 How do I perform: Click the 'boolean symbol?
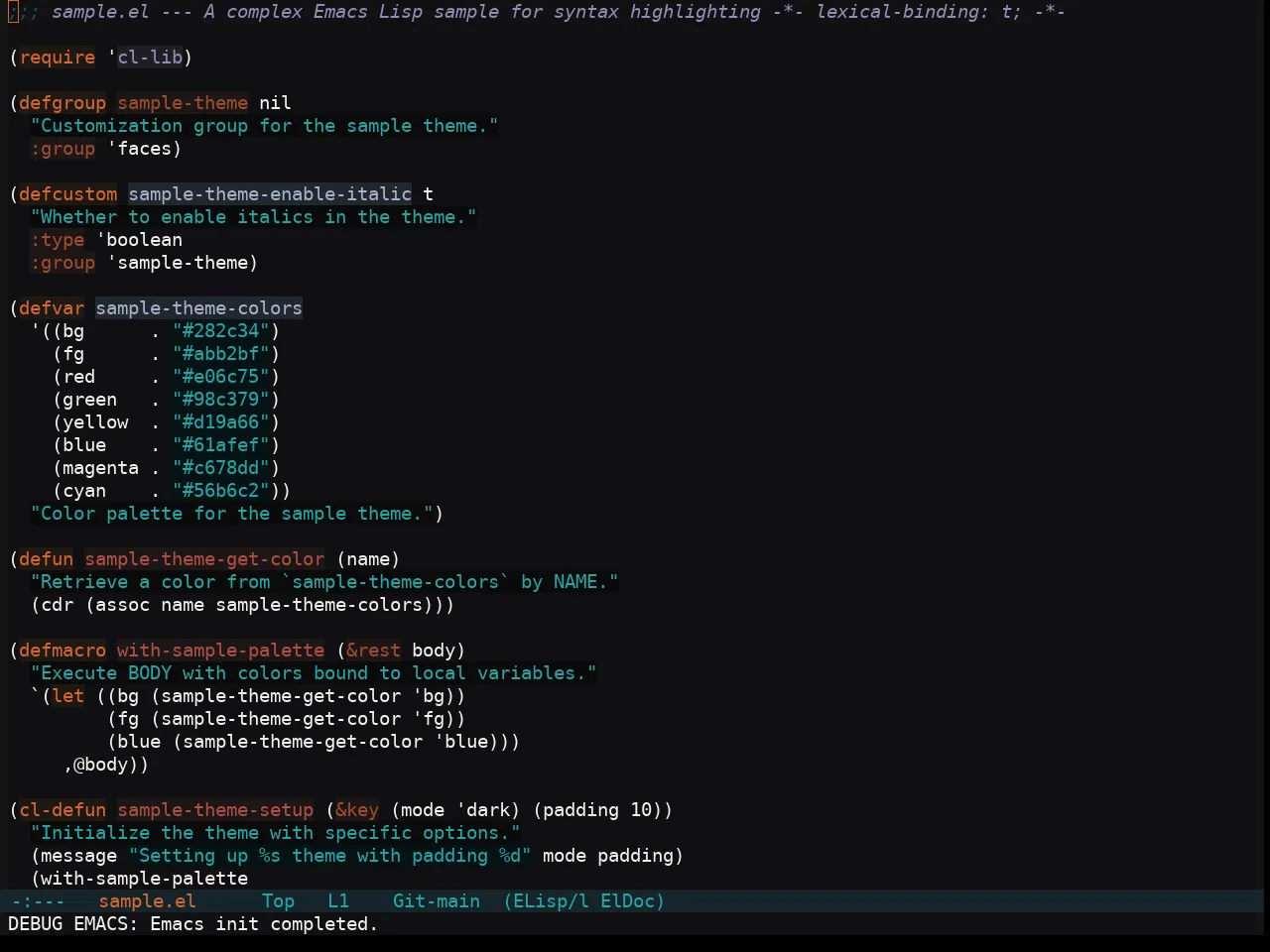139,240
